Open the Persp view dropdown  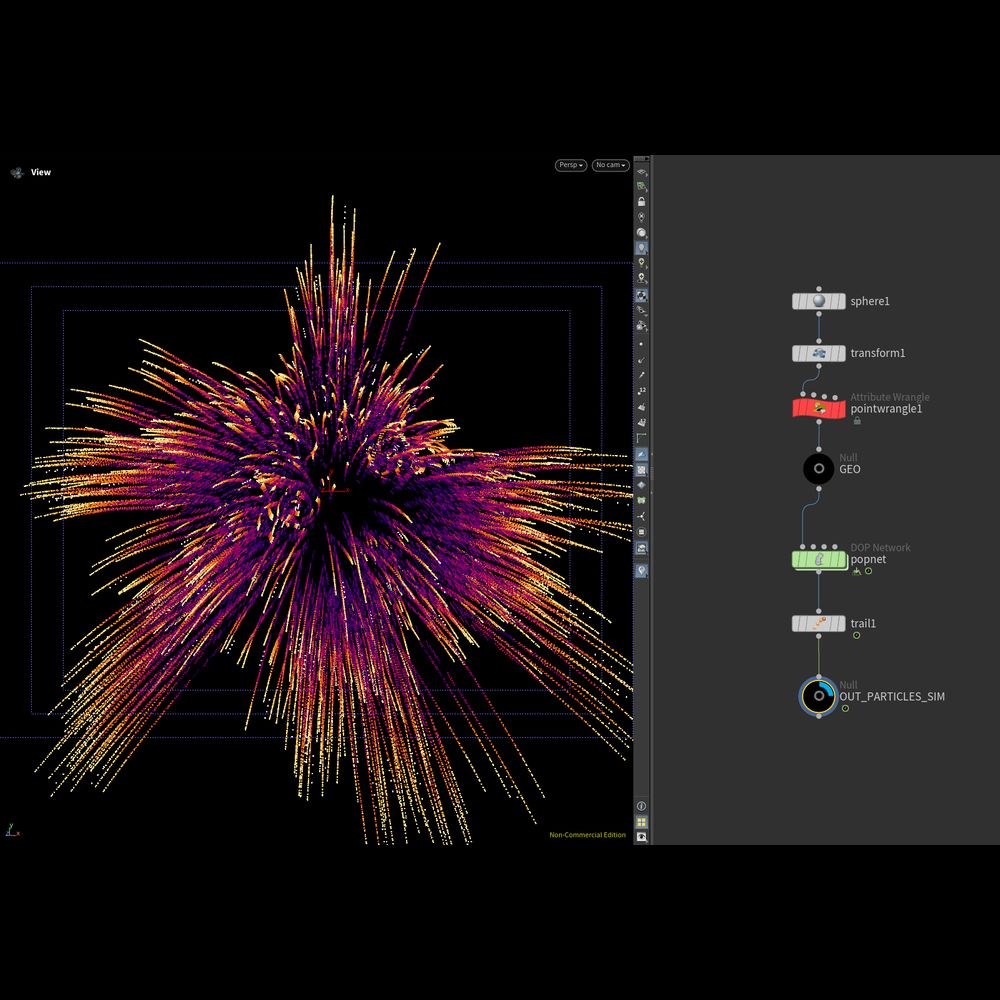click(570, 165)
